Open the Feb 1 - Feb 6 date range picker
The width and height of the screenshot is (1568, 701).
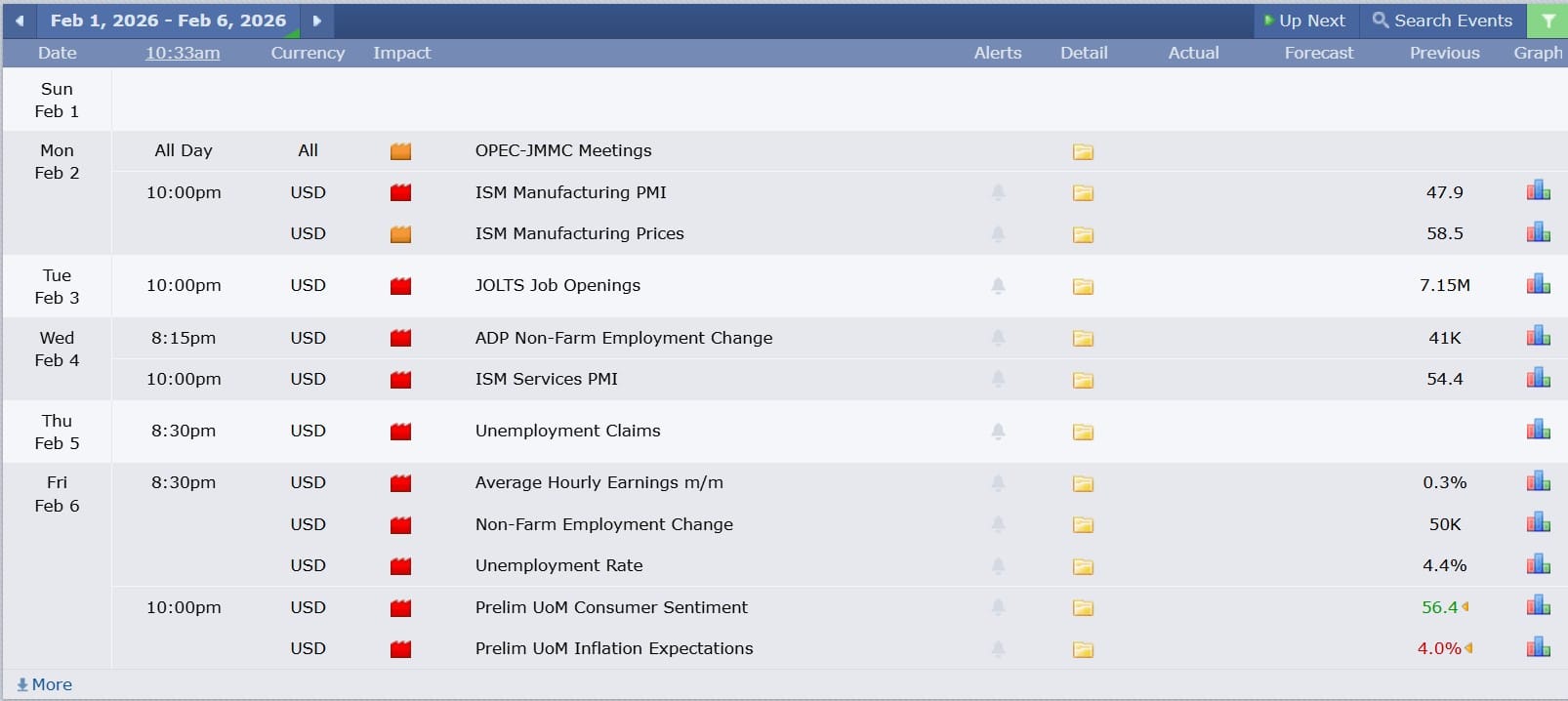click(168, 21)
